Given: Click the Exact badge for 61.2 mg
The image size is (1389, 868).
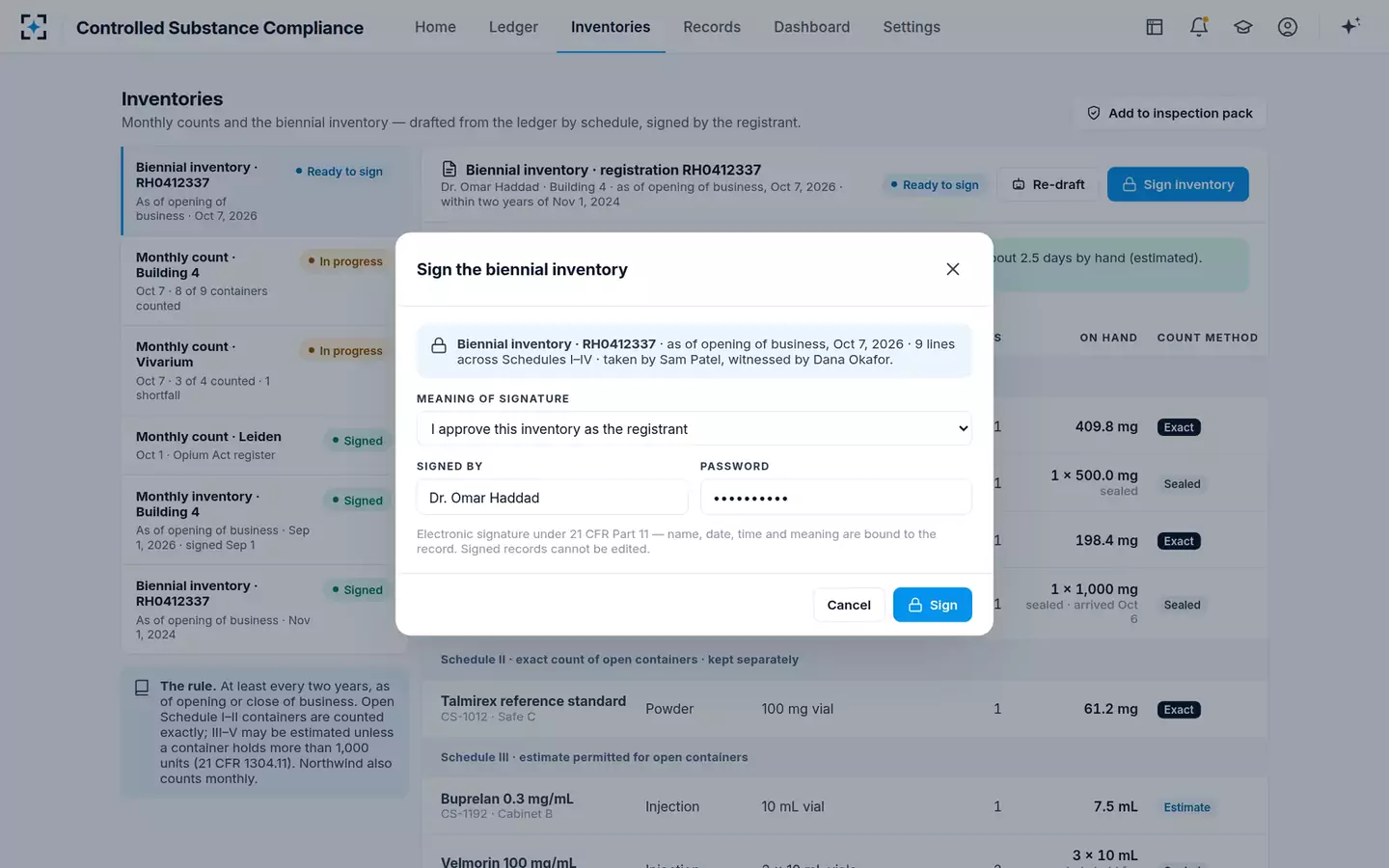Looking at the screenshot, I should pos(1179,710).
